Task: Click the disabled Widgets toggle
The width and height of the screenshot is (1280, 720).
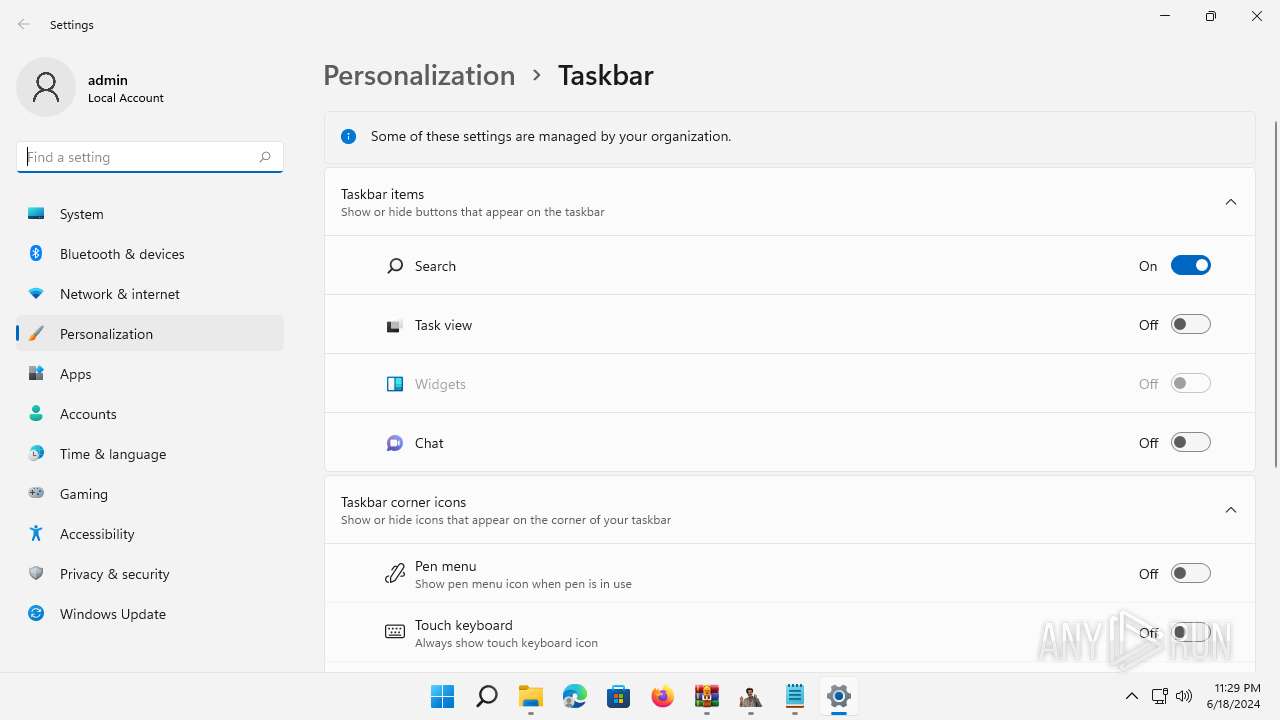Action: (1191, 383)
